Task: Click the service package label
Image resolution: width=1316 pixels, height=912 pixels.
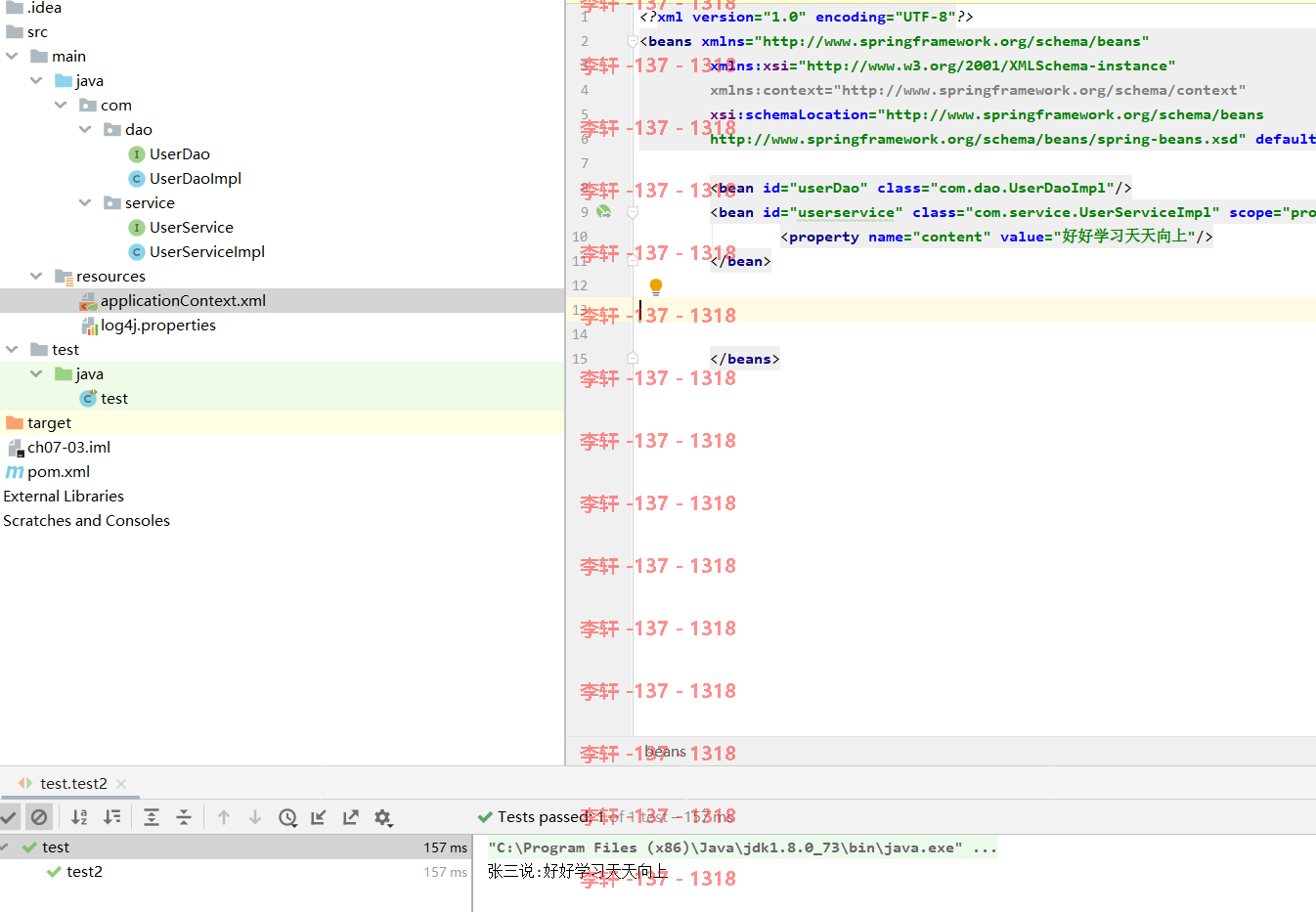Action: click(x=150, y=203)
